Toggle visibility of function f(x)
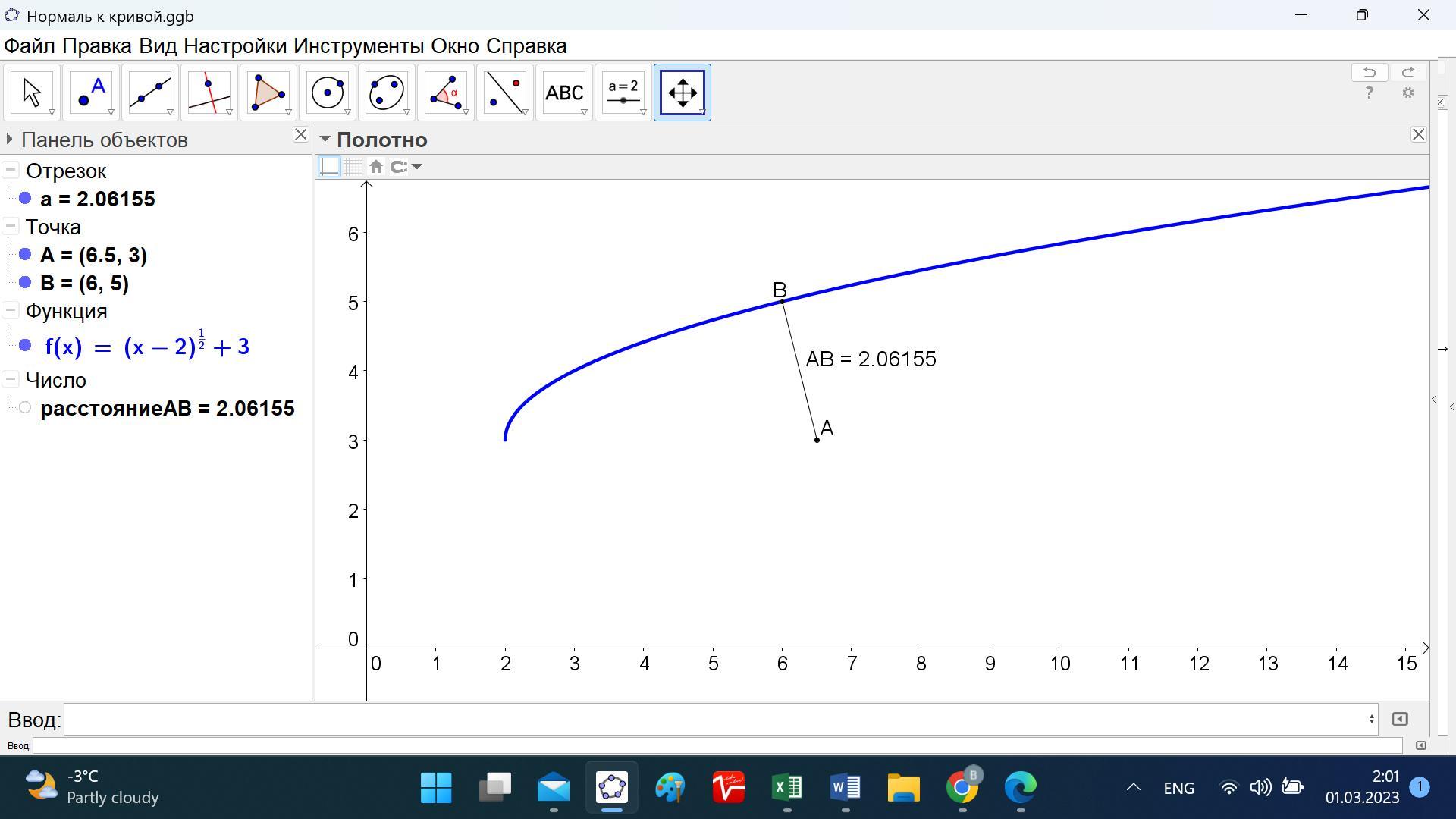The height and width of the screenshot is (819, 1456). (25, 346)
